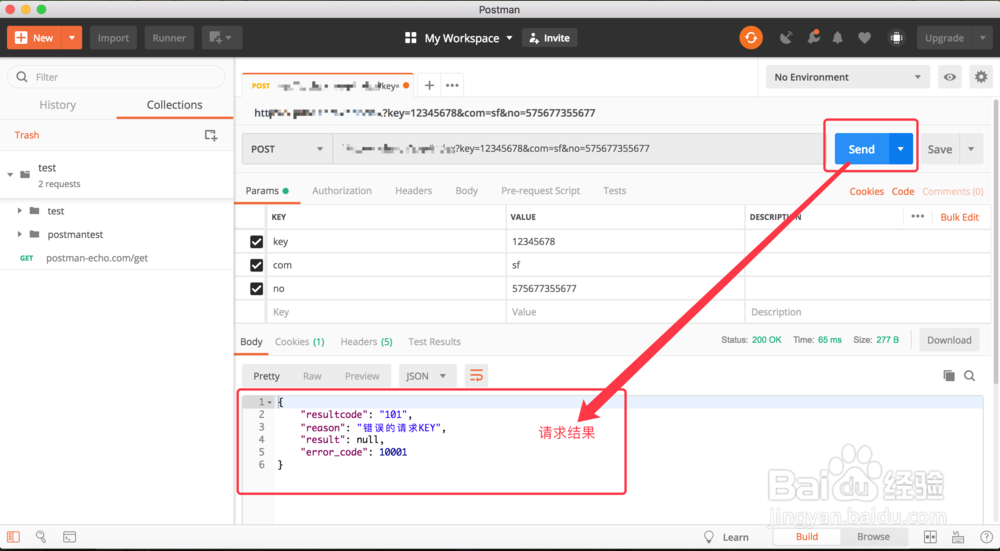Screen dimensions: 1000x551
Task: Download the response
Action: tap(949, 340)
